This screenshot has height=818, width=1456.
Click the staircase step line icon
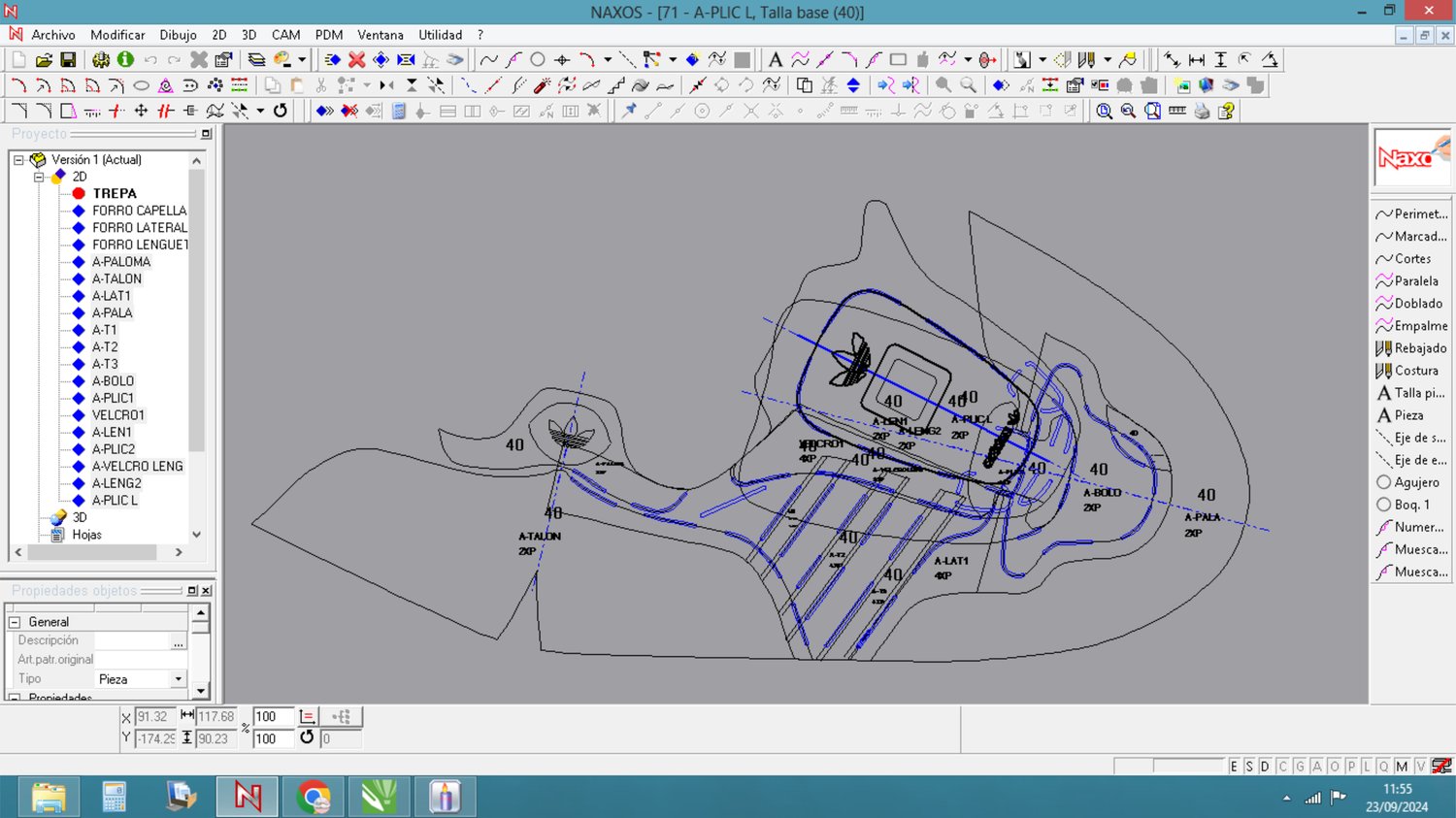[615, 85]
